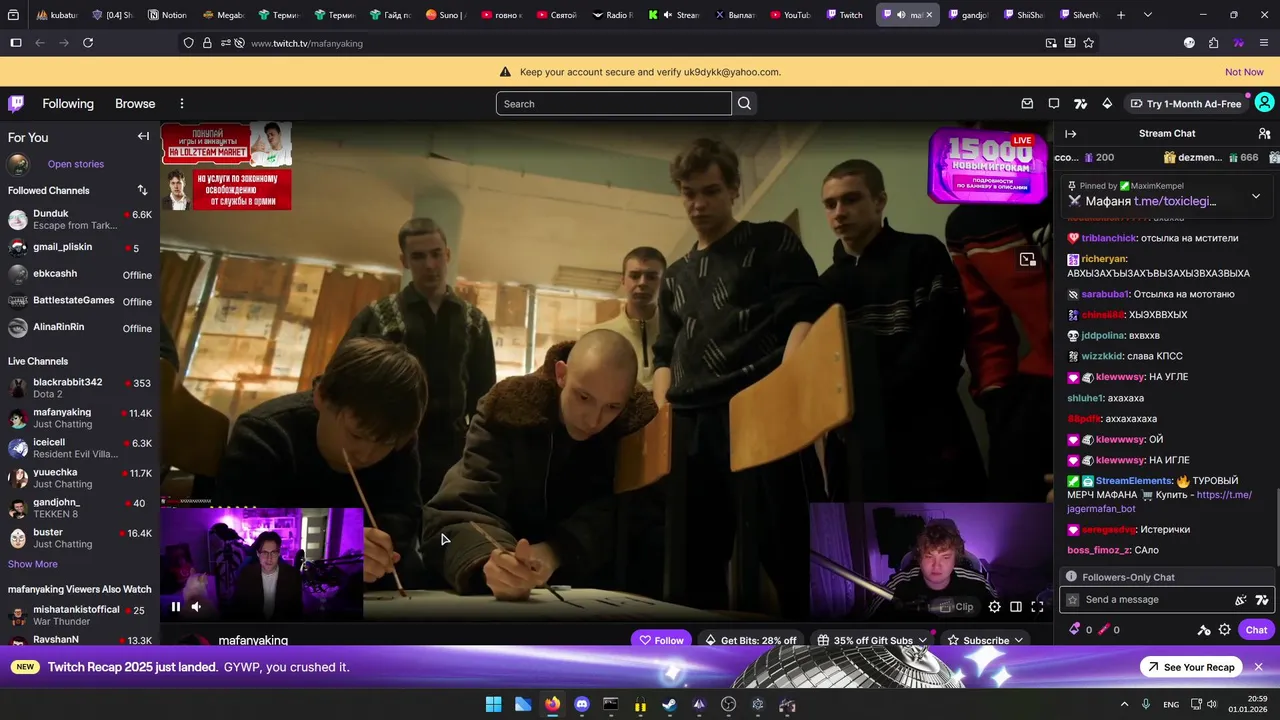
Task: Bookmark this page with star icon
Action: pyautogui.click(x=1089, y=43)
